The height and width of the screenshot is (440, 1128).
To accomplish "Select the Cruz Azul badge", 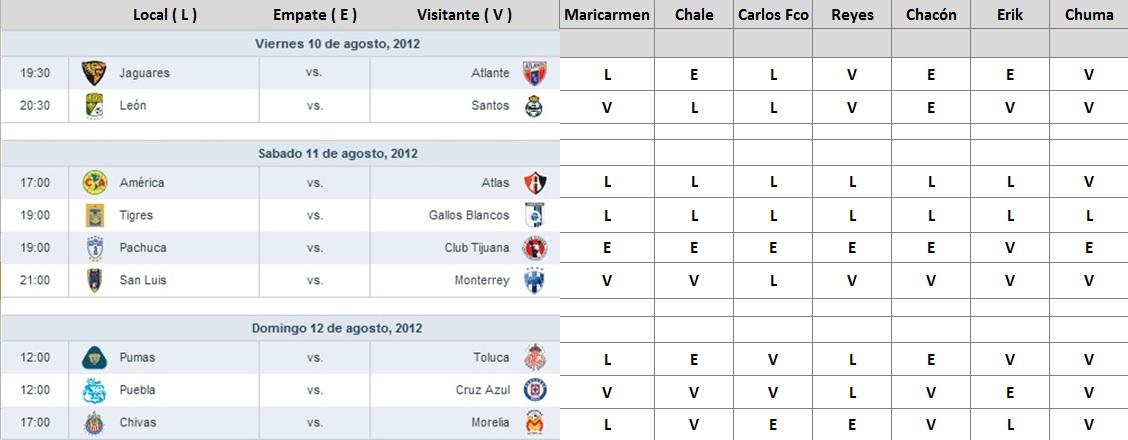I will [535, 390].
